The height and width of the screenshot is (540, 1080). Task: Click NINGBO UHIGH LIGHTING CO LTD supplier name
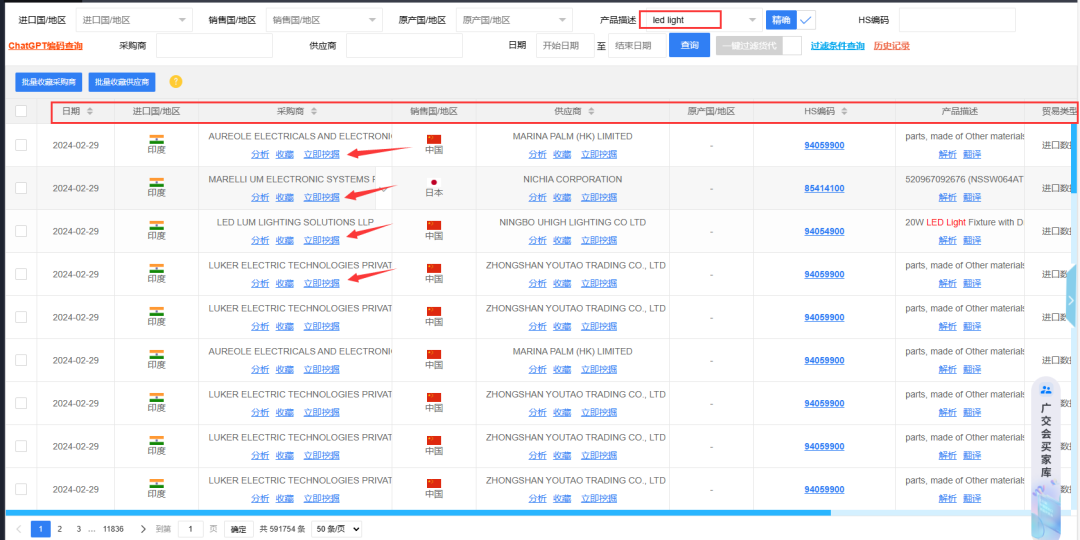572,222
